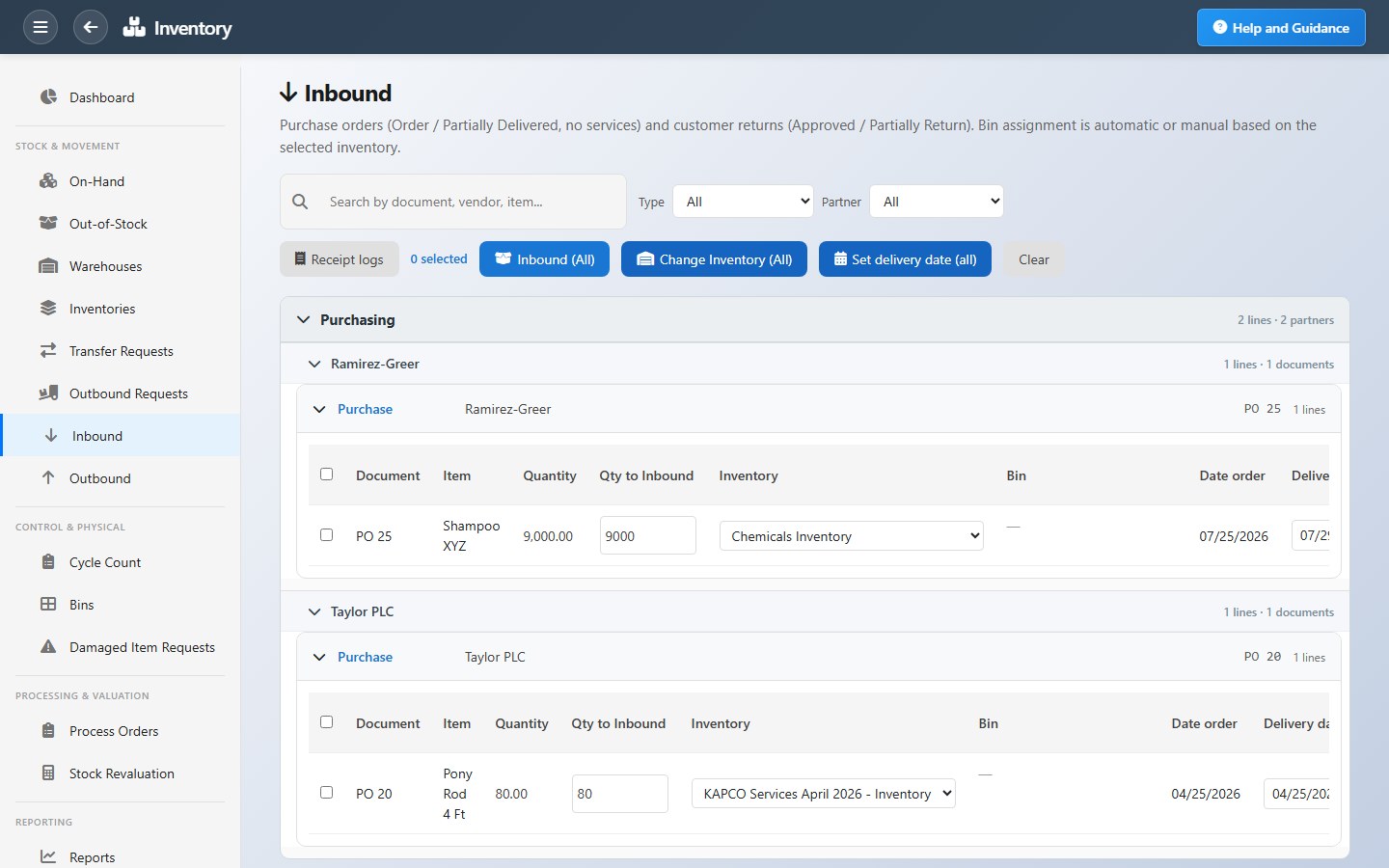
Task: Click the Damaged Item warning triangle icon
Action: tap(48, 646)
